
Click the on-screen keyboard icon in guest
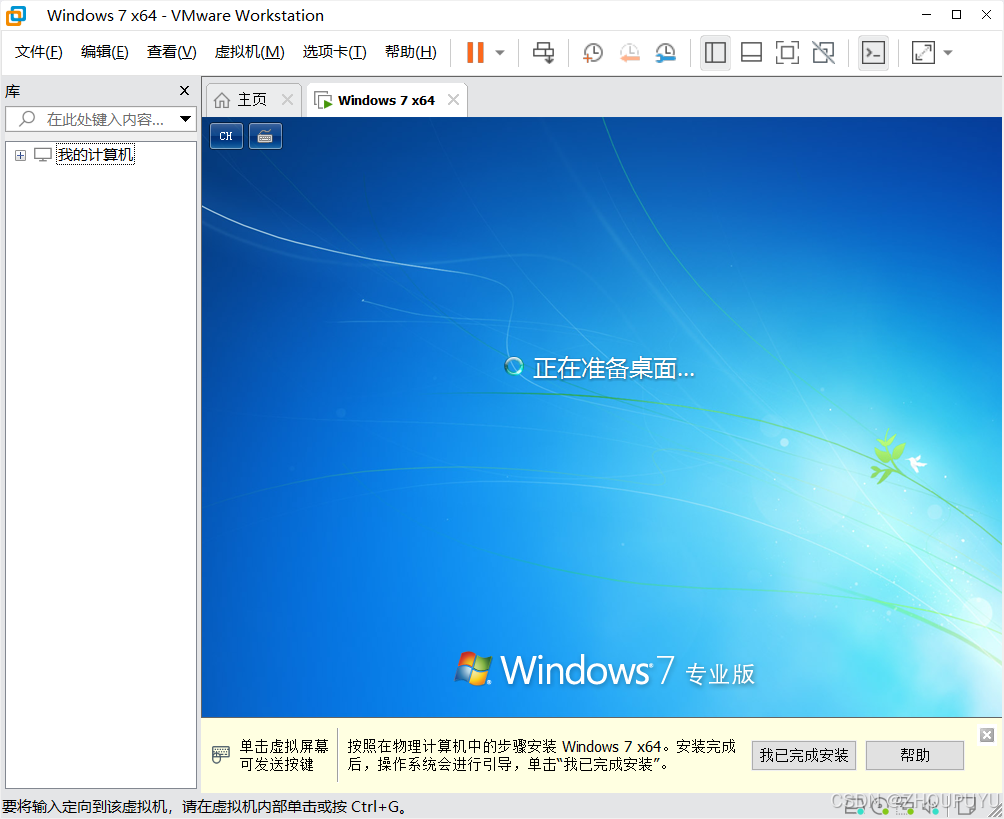click(x=265, y=136)
